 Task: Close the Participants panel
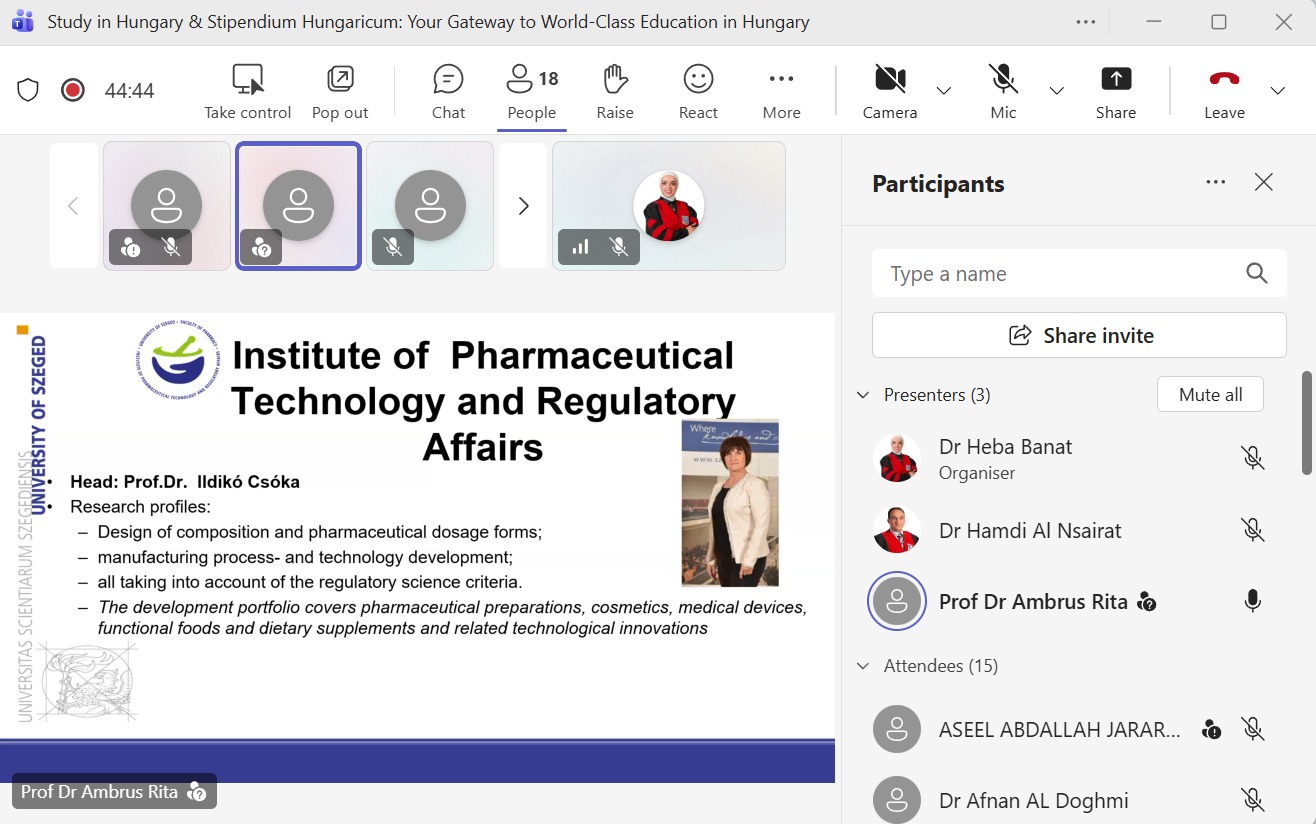[1264, 182]
